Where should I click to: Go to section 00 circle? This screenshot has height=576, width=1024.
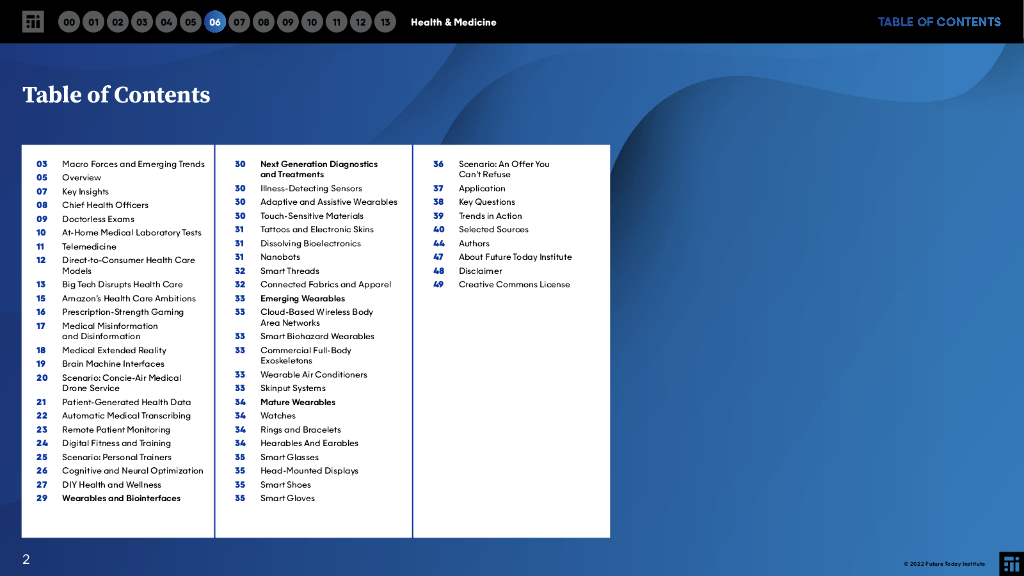[x=69, y=22]
